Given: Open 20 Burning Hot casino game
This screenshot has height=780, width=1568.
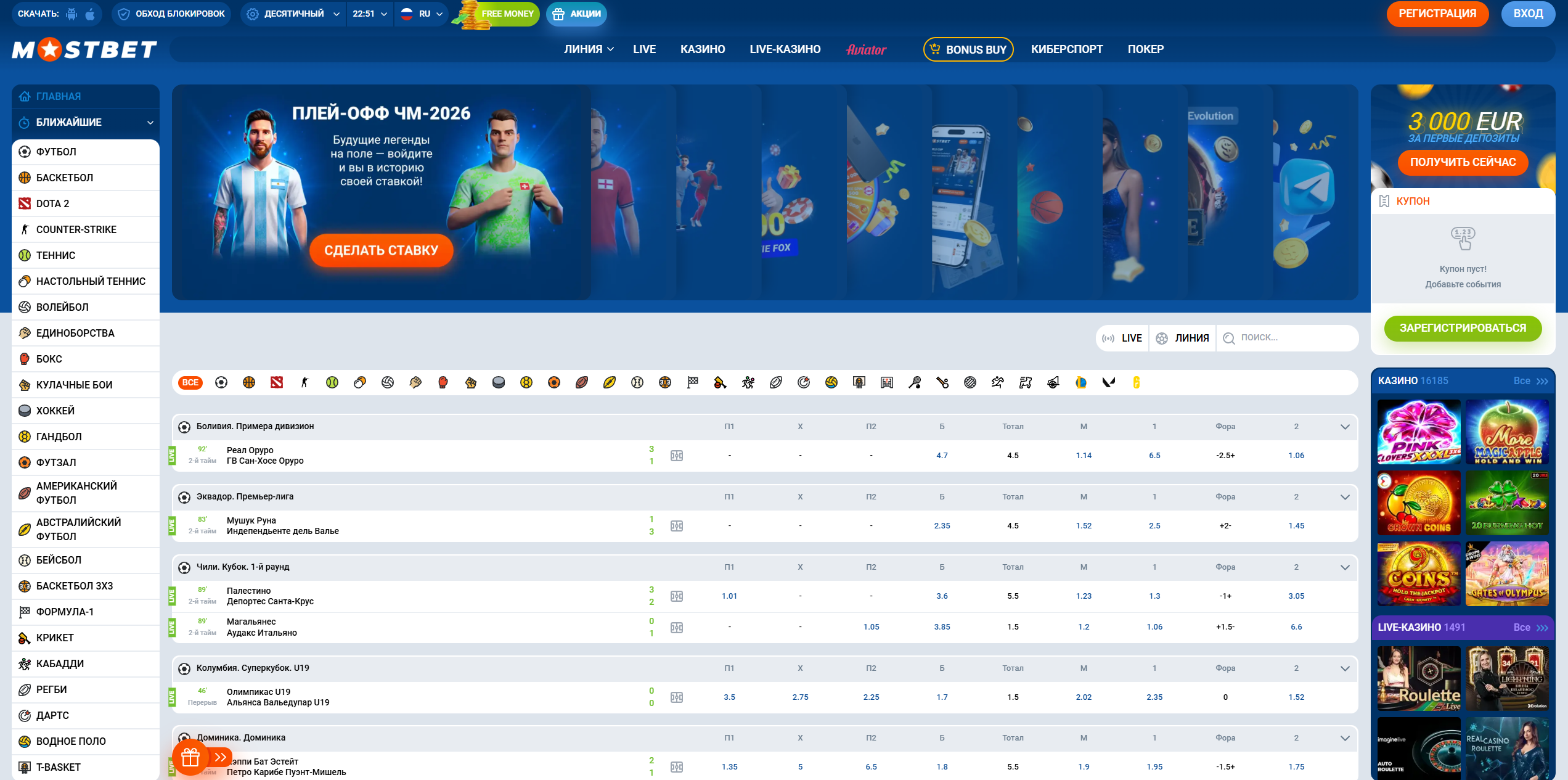Looking at the screenshot, I should point(1507,503).
